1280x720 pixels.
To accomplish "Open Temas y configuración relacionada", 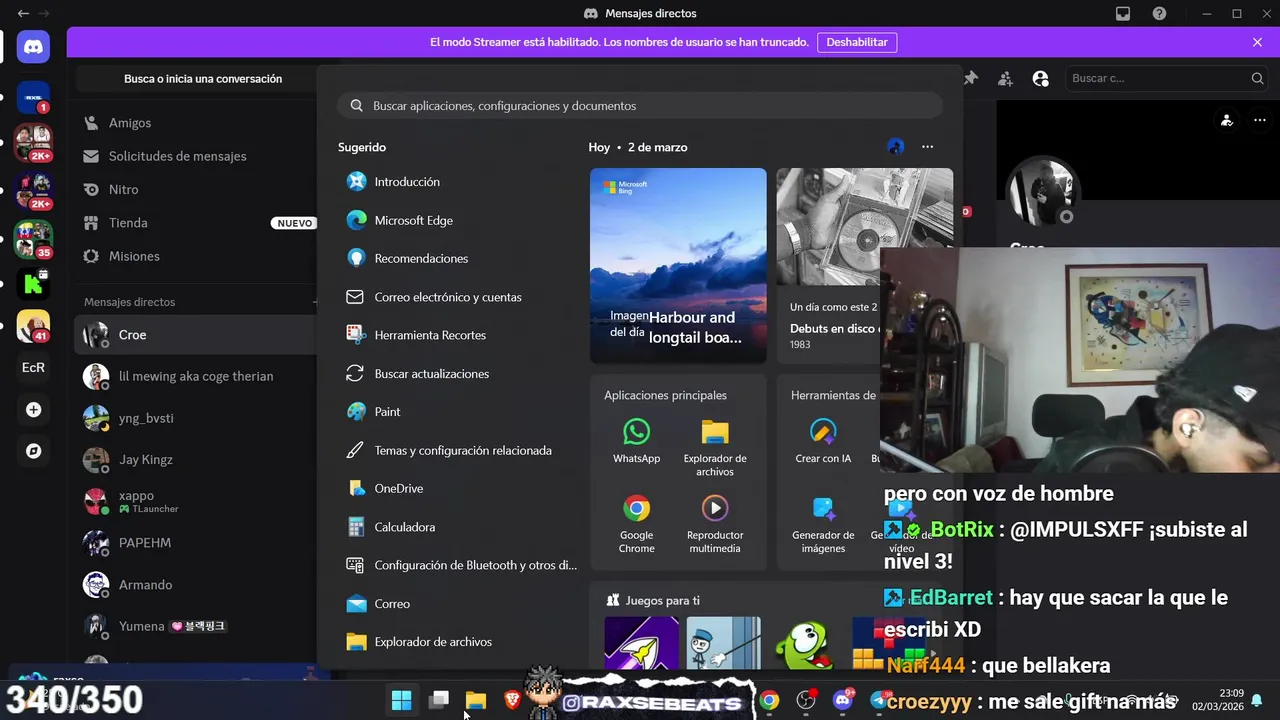I will pos(460,450).
